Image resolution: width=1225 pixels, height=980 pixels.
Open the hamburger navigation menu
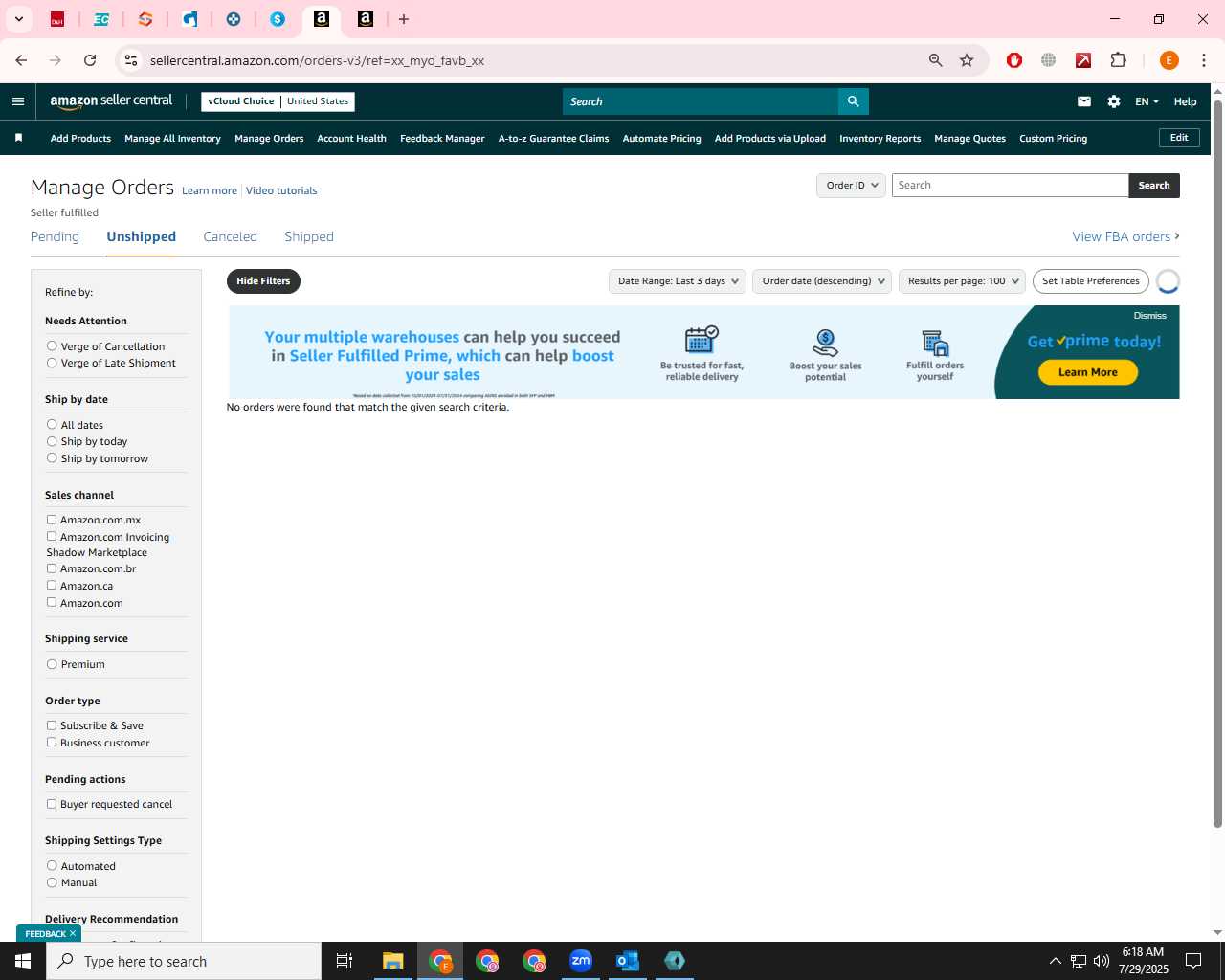pos(18,101)
